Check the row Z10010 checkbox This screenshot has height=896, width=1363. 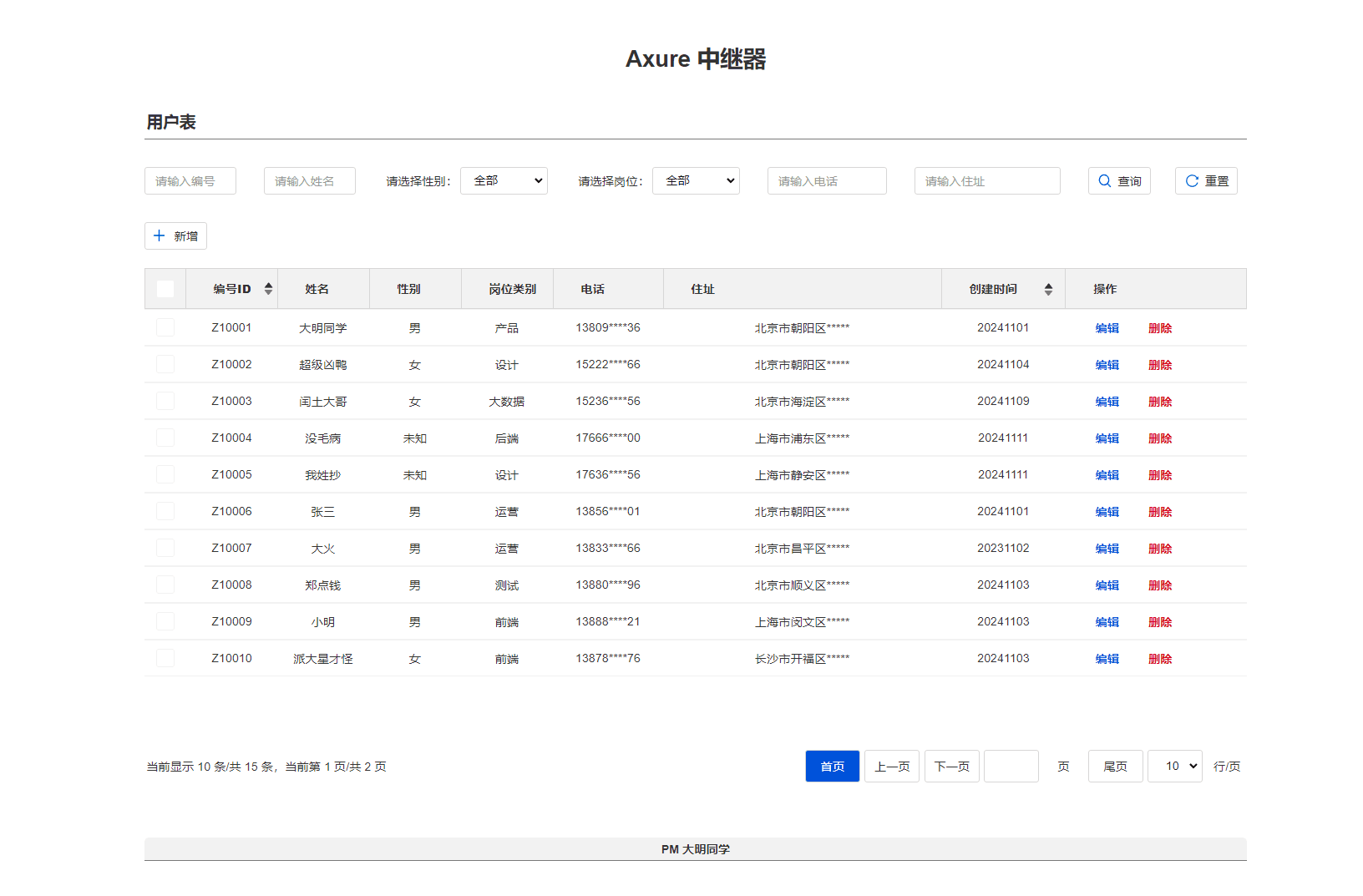165,658
